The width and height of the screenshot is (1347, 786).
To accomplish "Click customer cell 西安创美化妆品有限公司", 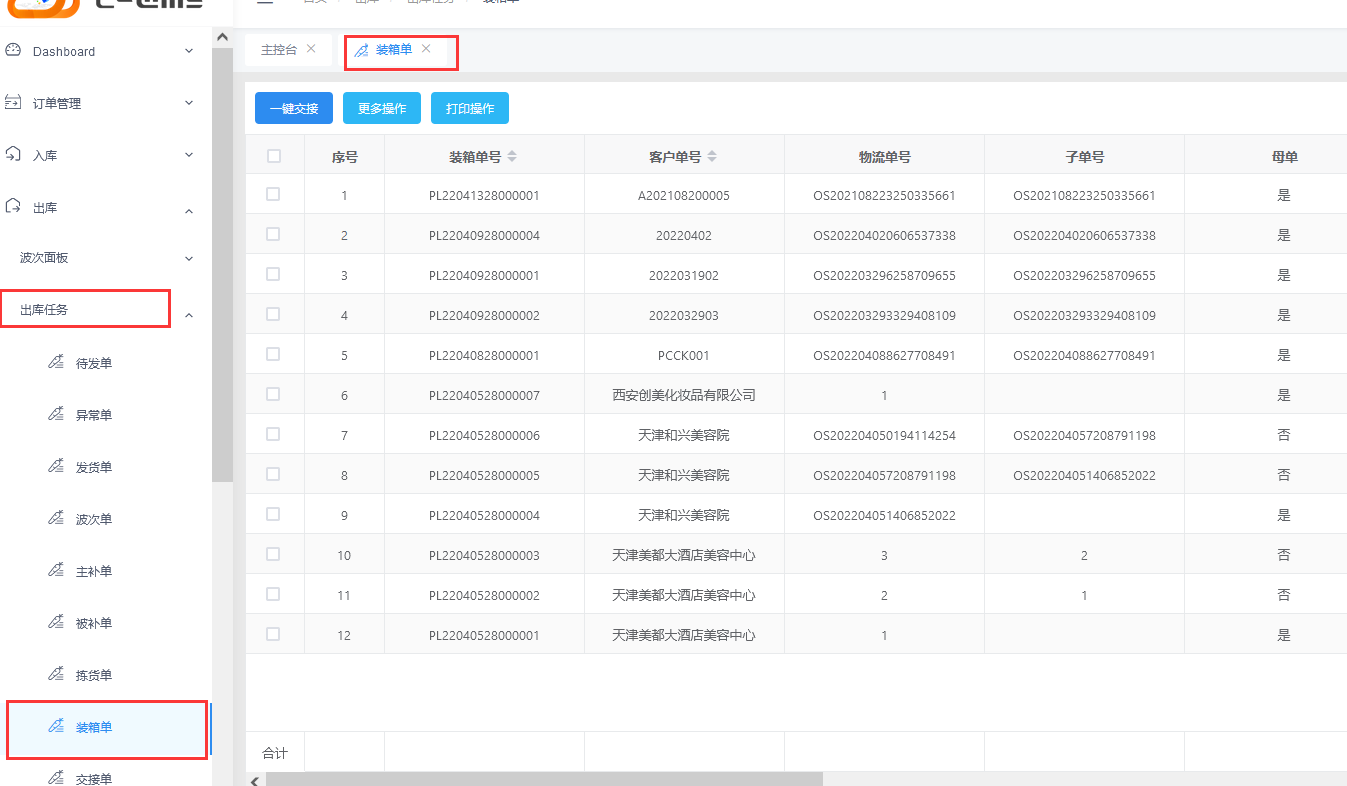I will tap(684, 395).
